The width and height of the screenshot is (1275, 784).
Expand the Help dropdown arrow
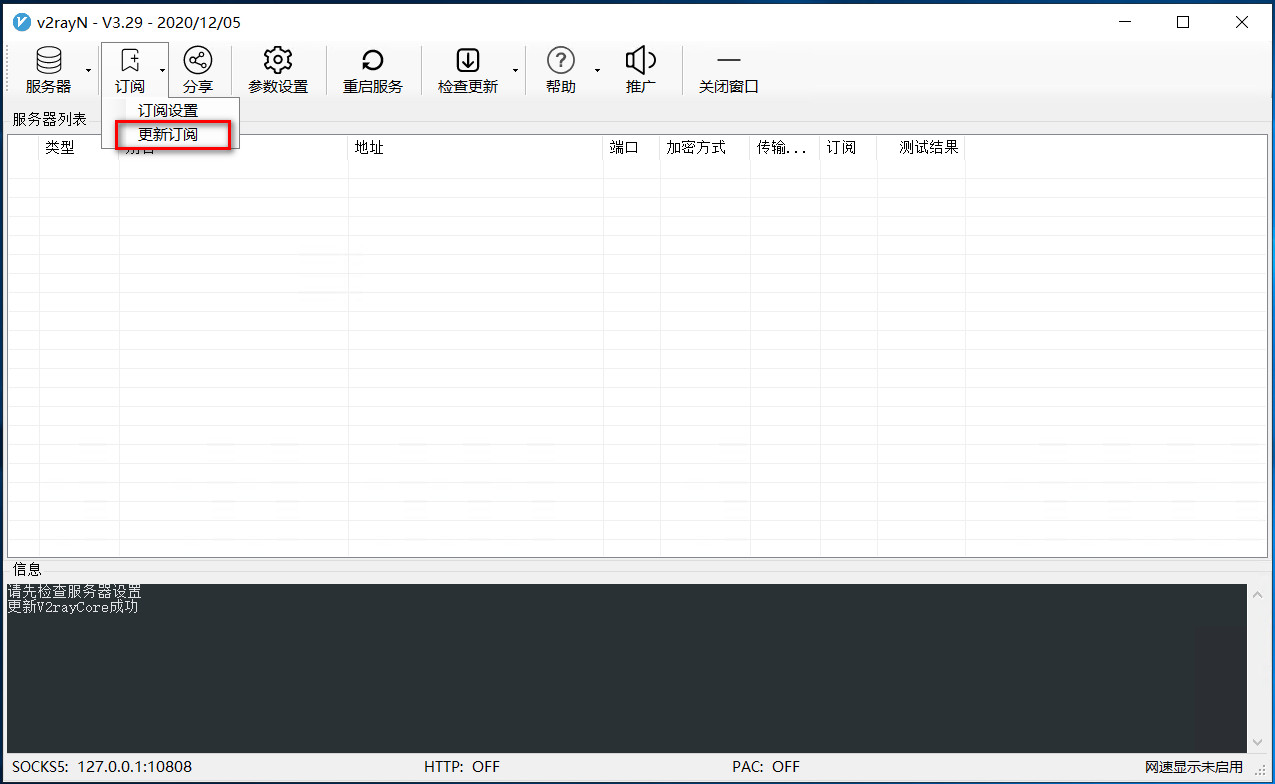597,70
